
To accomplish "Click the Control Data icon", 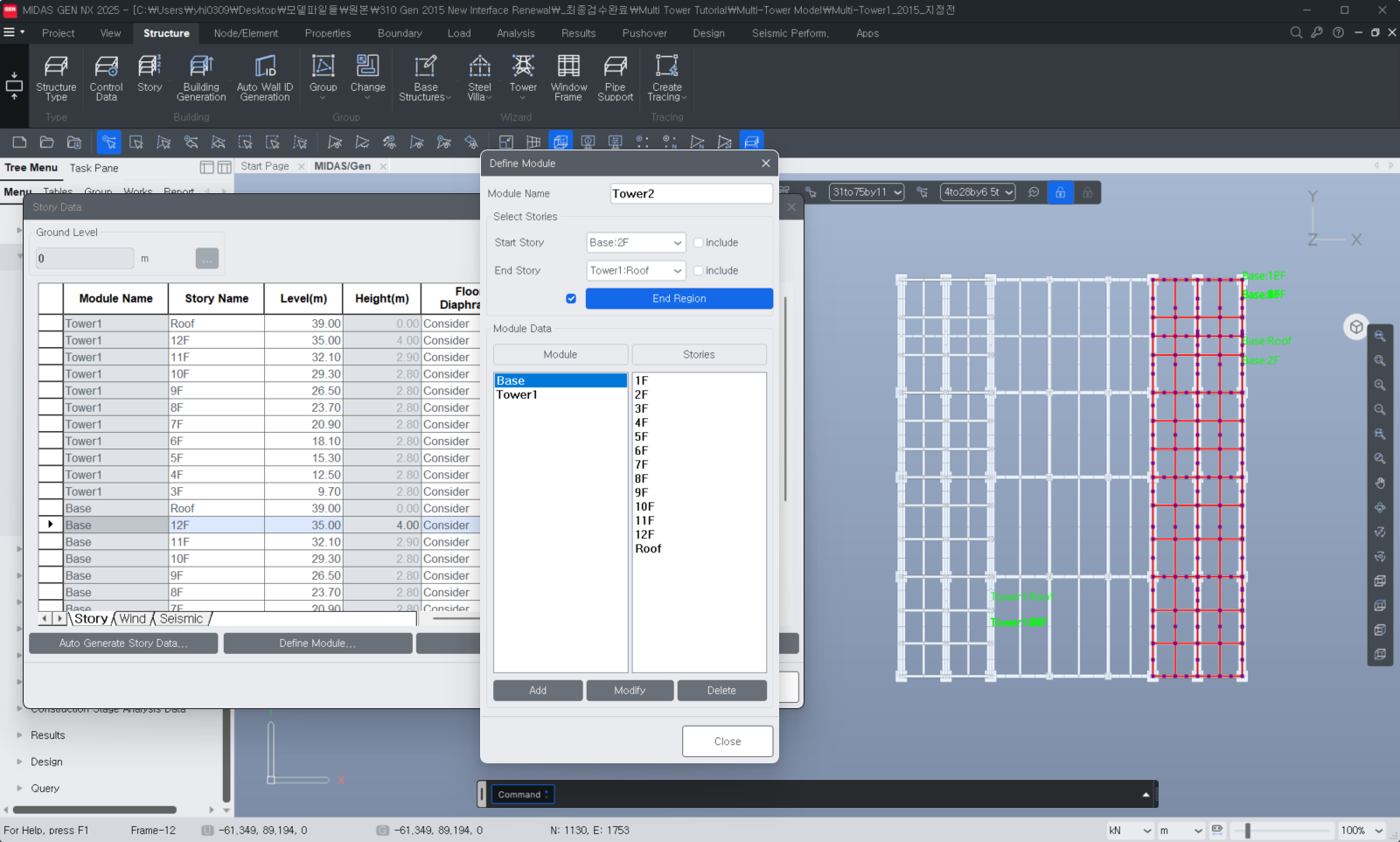I will 106,77.
